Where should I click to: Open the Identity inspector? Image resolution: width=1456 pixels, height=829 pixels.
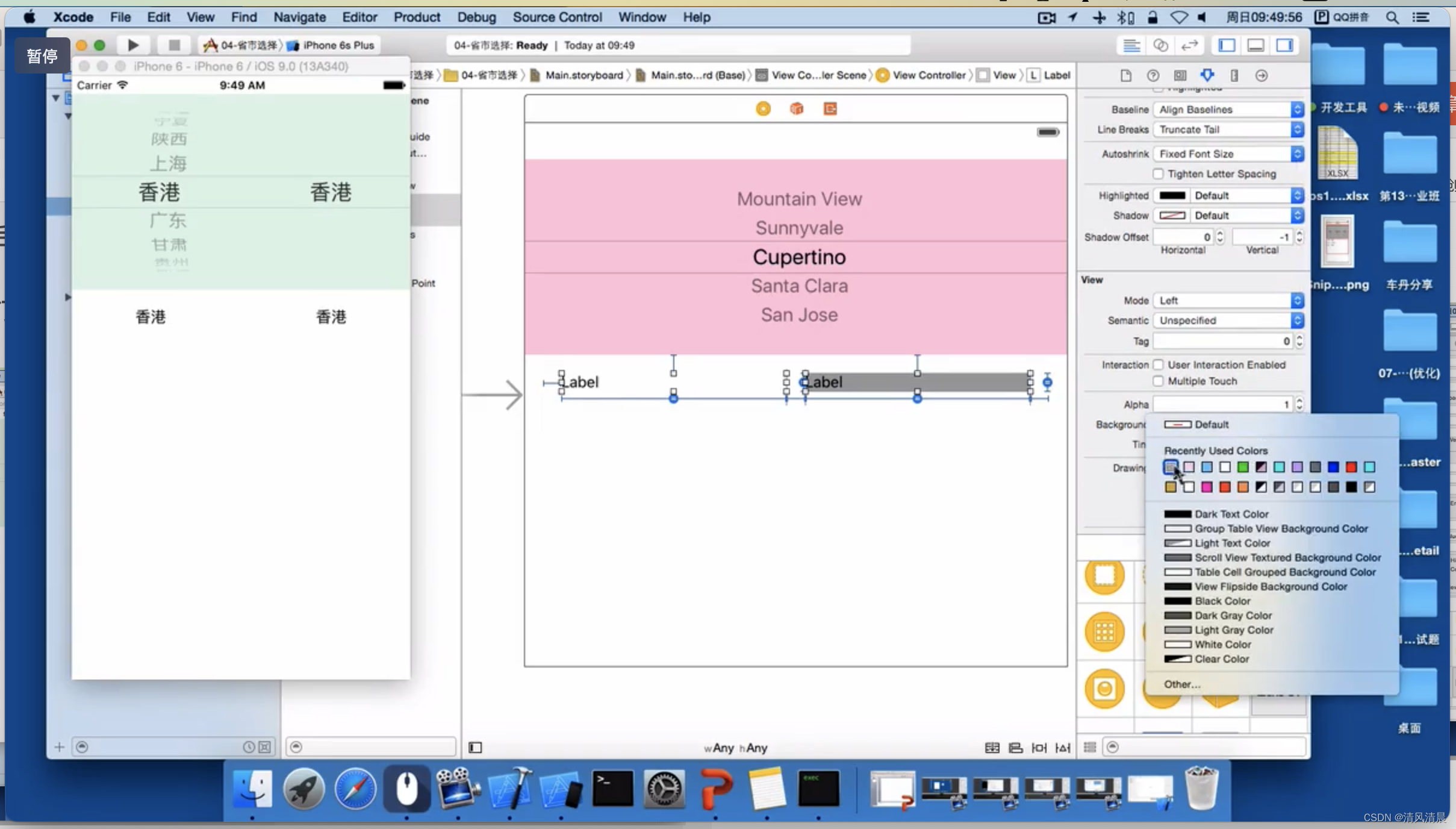pos(1180,75)
